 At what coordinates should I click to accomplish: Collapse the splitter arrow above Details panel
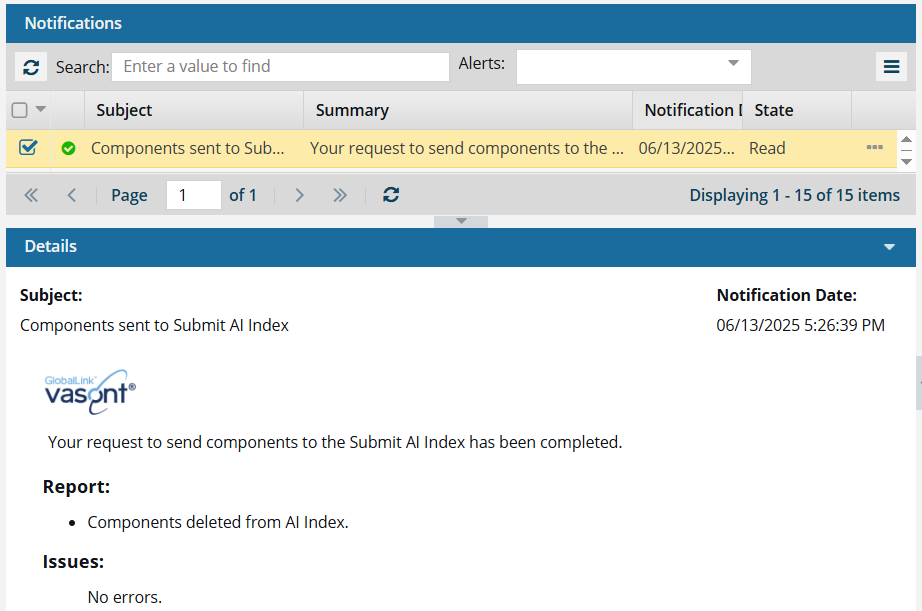[461, 221]
